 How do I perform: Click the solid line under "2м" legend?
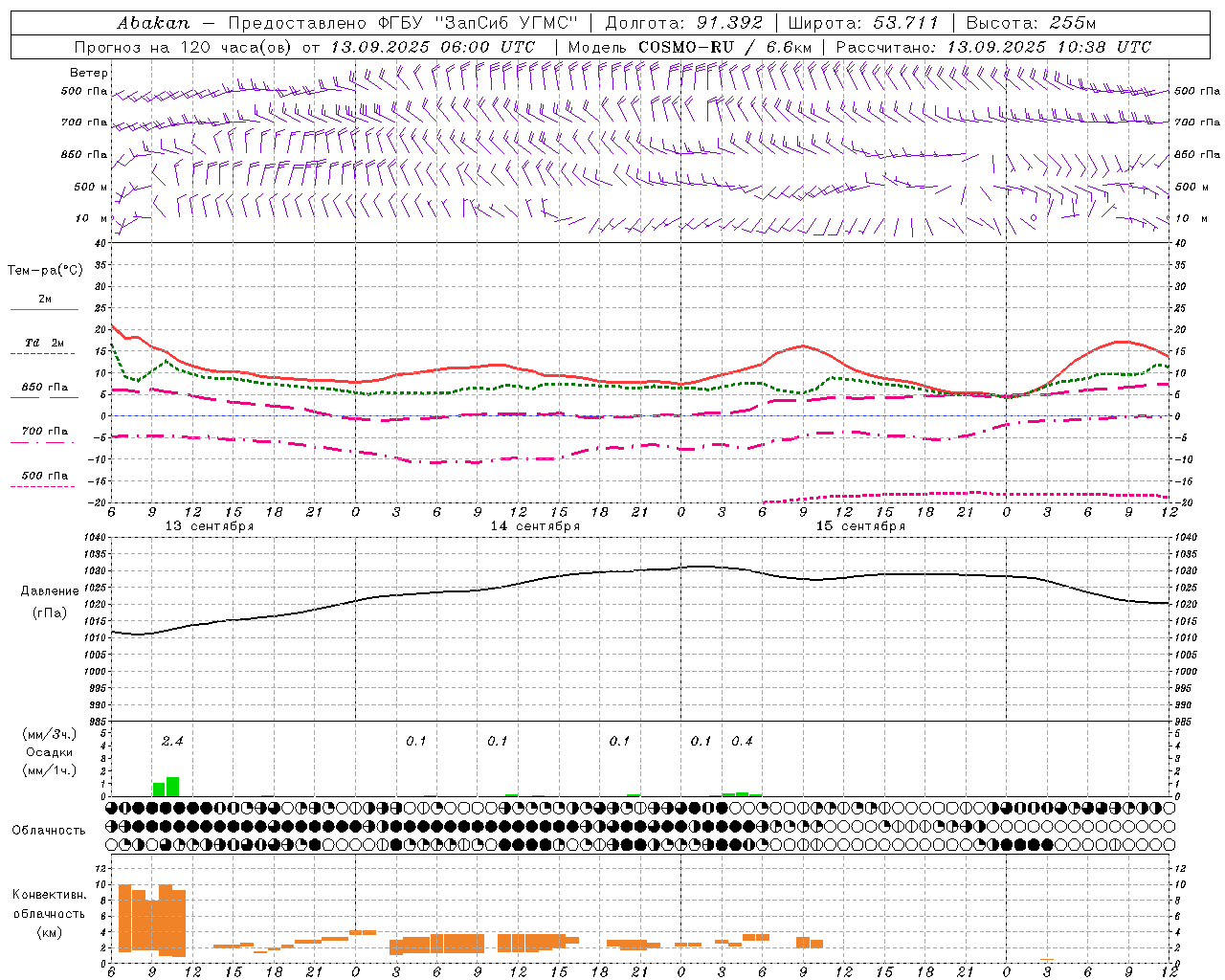tap(44, 310)
